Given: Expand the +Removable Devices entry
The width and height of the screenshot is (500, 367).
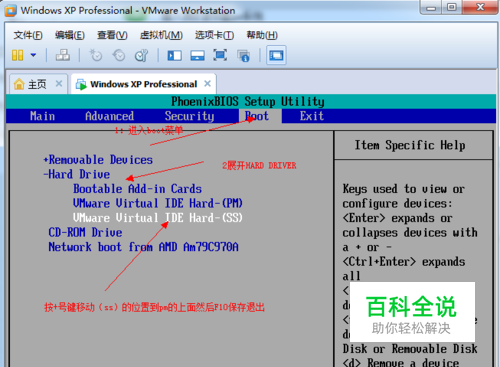Looking at the screenshot, I should point(98,160).
